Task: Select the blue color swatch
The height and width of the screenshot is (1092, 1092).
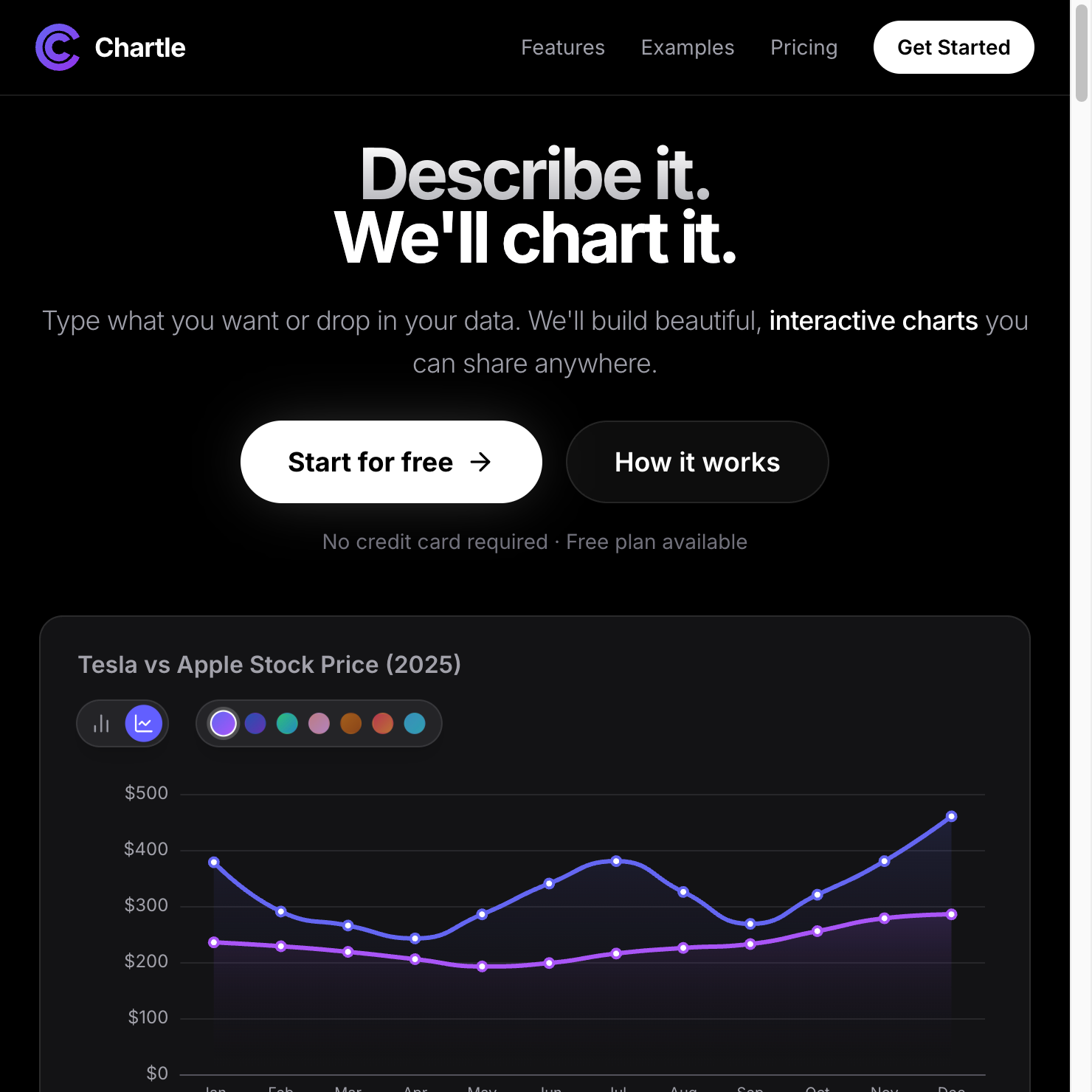Action: 255,723
